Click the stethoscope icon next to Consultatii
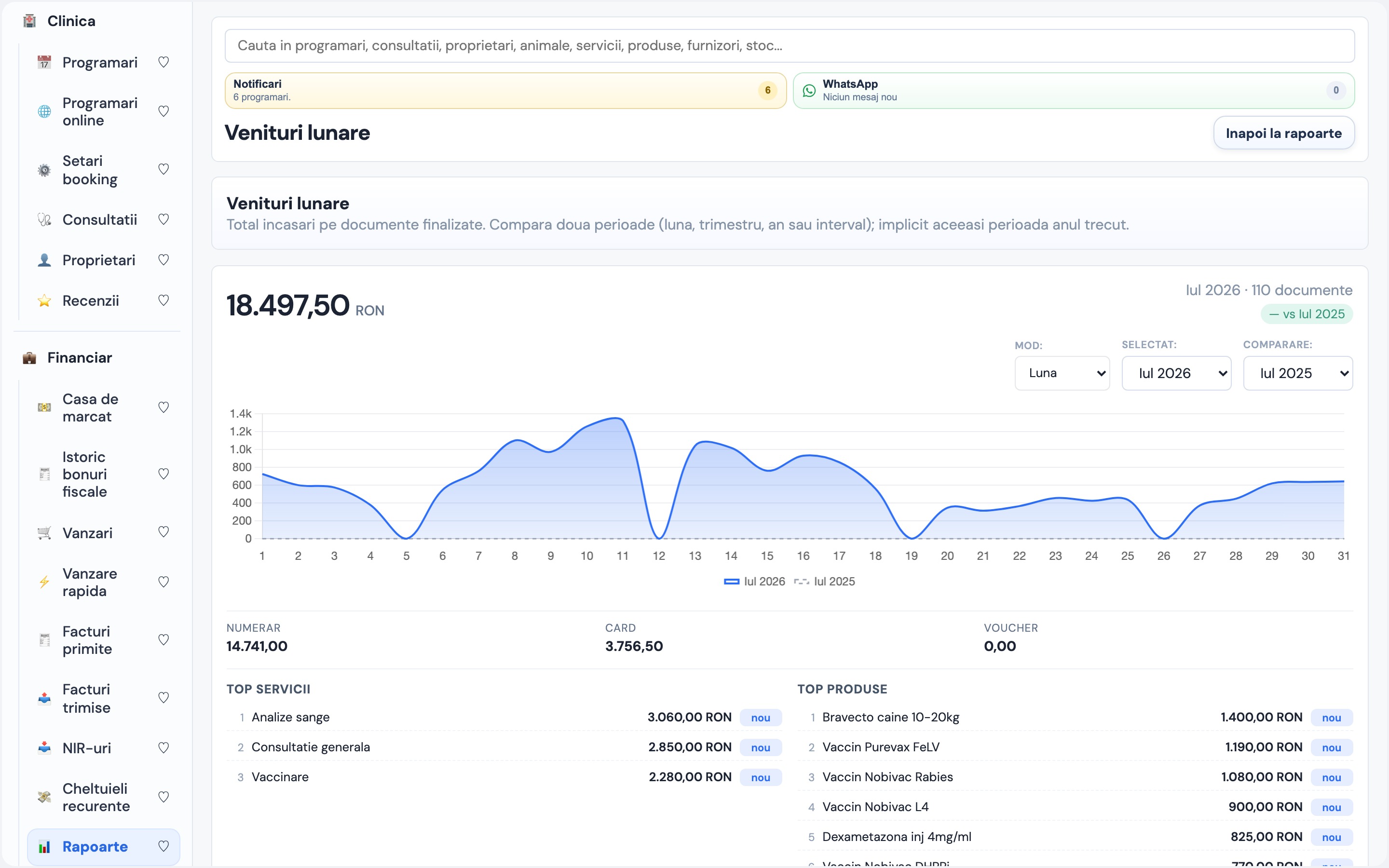The width and height of the screenshot is (1389, 868). tap(44, 219)
